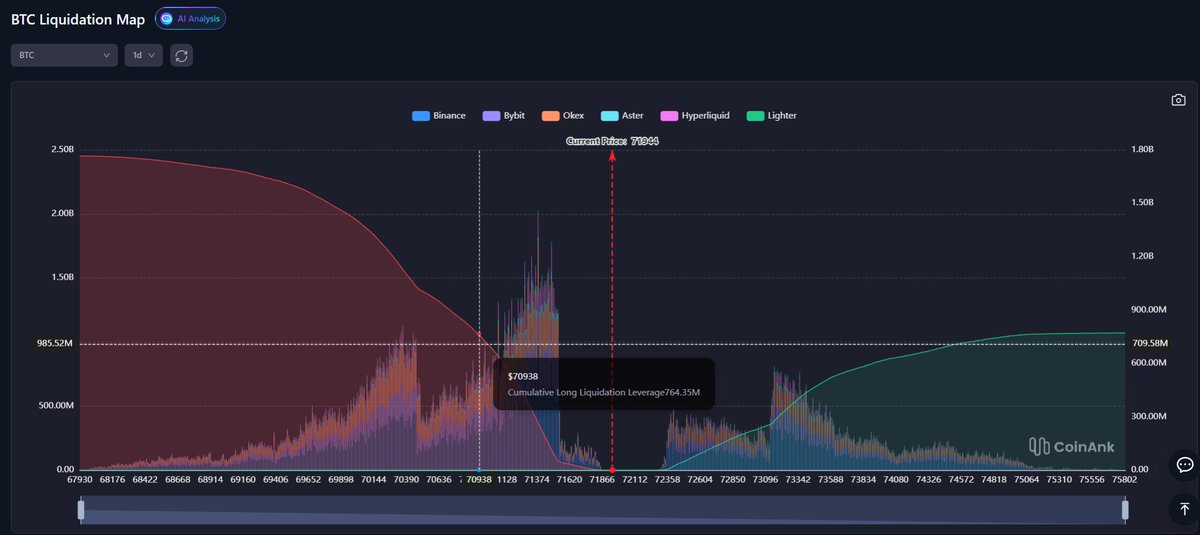Open the AI Analysis feature
This screenshot has width=1200, height=535.
(x=190, y=18)
